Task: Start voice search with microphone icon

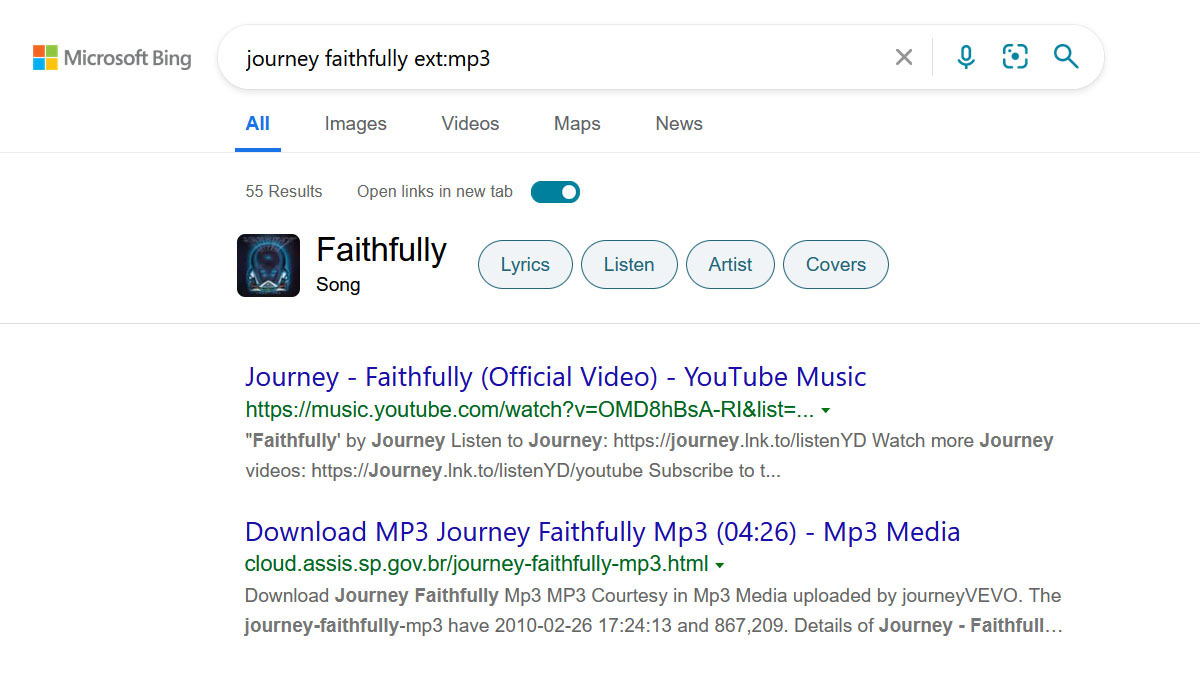Action: (x=965, y=57)
